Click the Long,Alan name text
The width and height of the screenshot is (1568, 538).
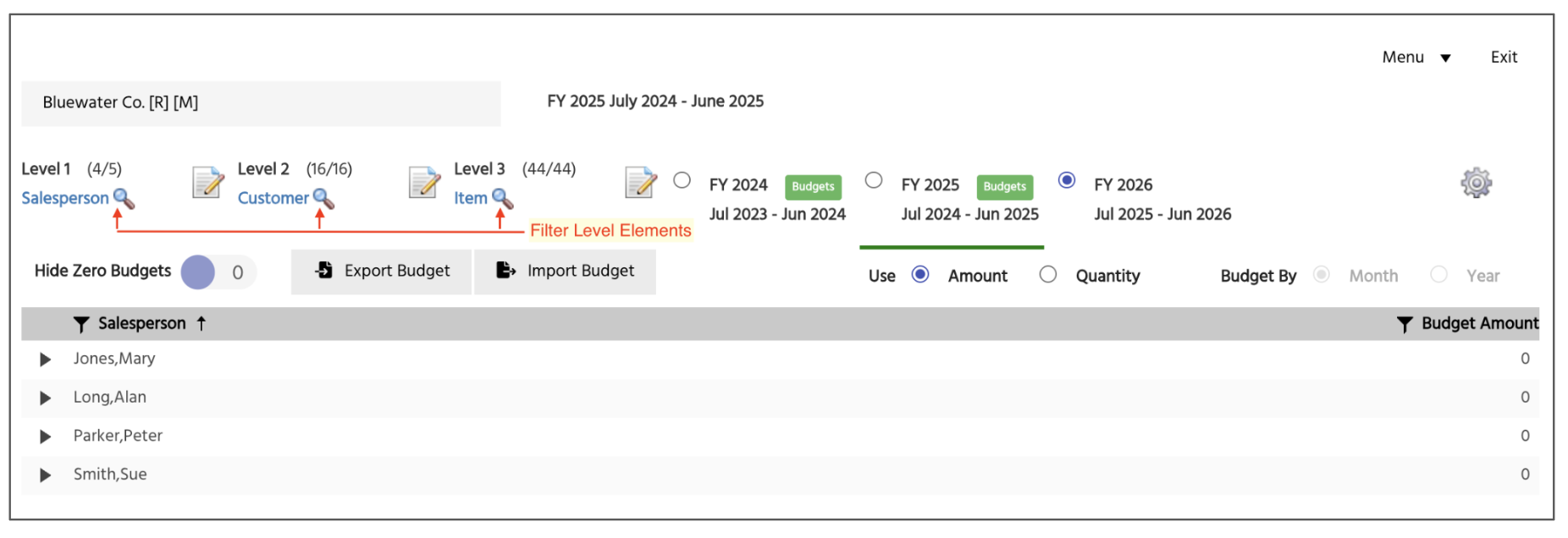(x=110, y=398)
